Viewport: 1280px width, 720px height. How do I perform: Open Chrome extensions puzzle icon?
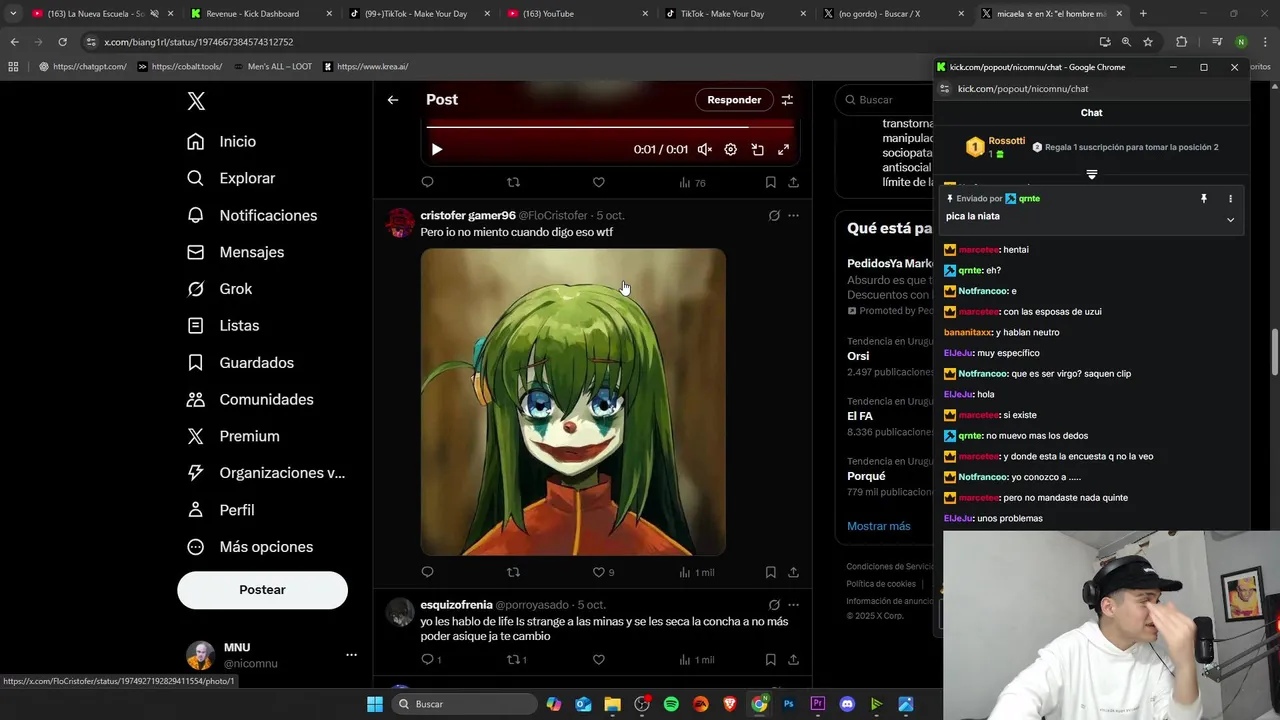(1181, 42)
